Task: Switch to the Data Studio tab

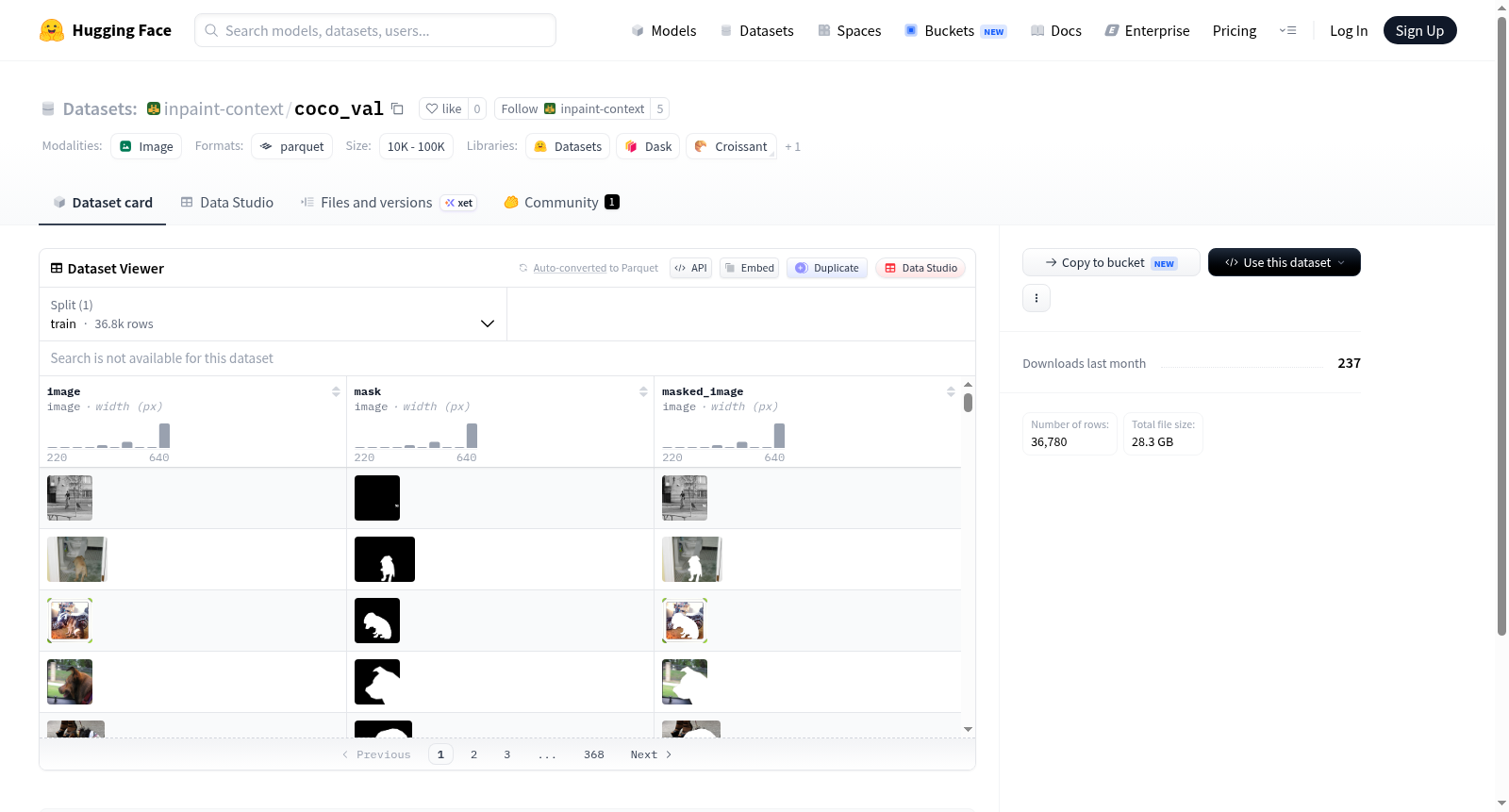Action: pos(227,202)
